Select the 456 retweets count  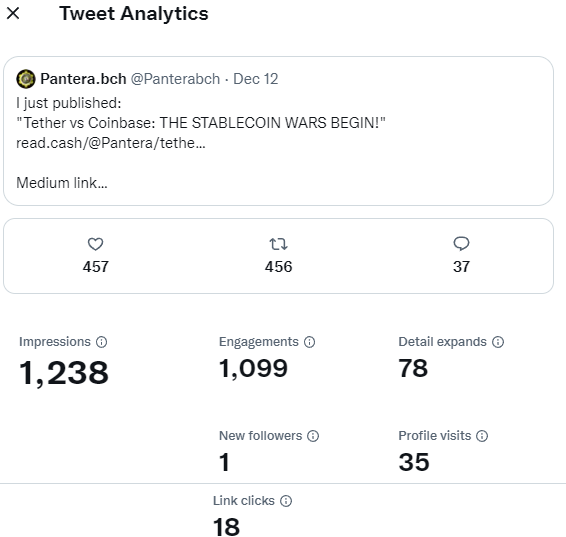(278, 267)
